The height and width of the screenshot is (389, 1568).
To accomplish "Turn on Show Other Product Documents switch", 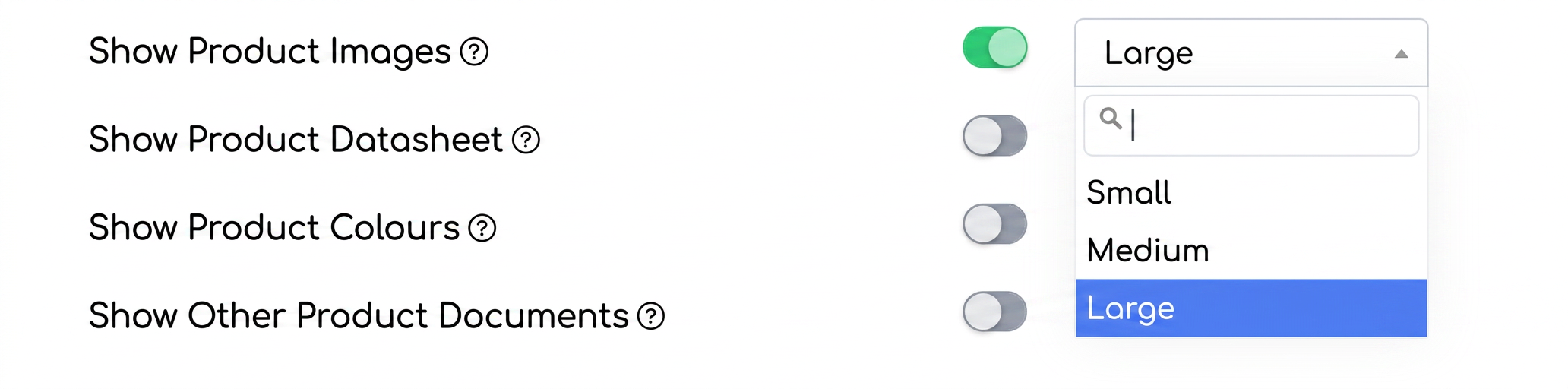I will (994, 312).
